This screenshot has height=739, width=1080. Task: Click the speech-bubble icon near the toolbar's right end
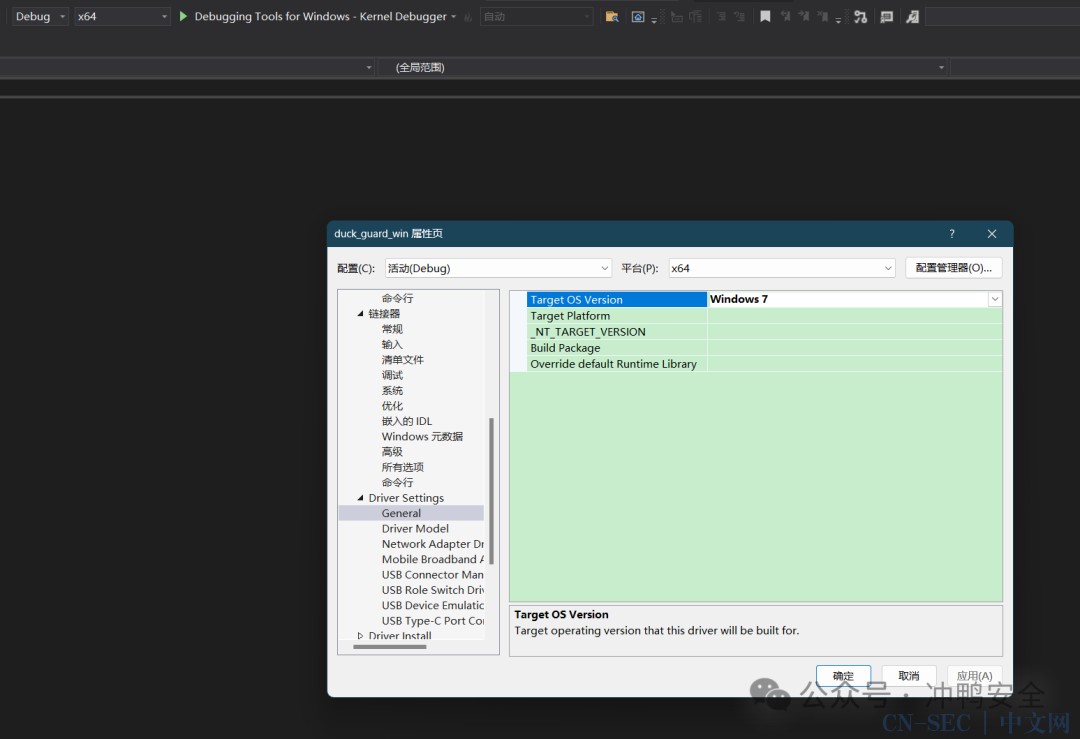tap(886, 17)
